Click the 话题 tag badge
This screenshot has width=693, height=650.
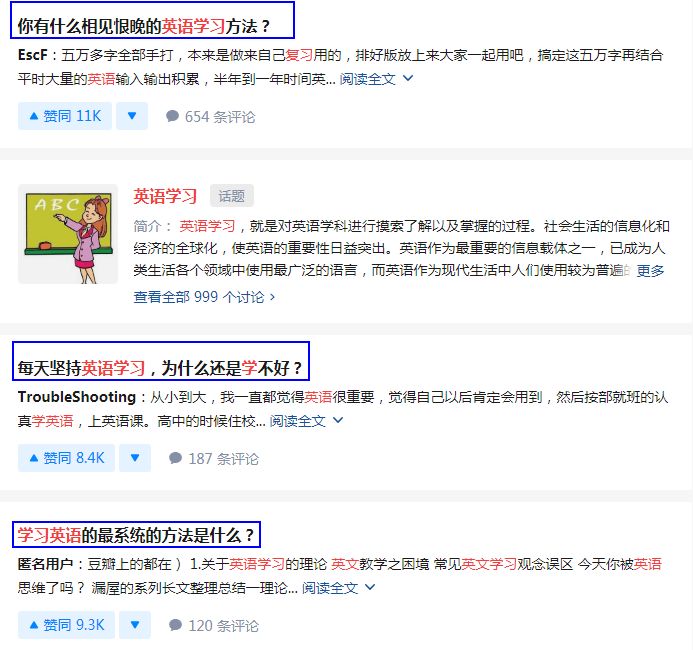point(232,196)
